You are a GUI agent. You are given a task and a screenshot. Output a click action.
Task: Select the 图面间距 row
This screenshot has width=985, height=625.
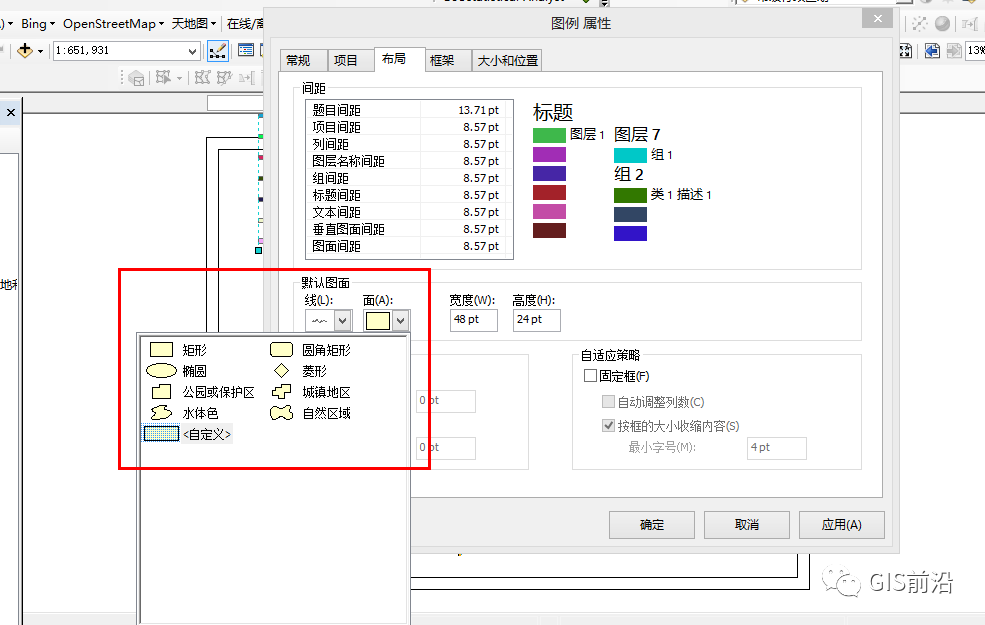(x=409, y=246)
